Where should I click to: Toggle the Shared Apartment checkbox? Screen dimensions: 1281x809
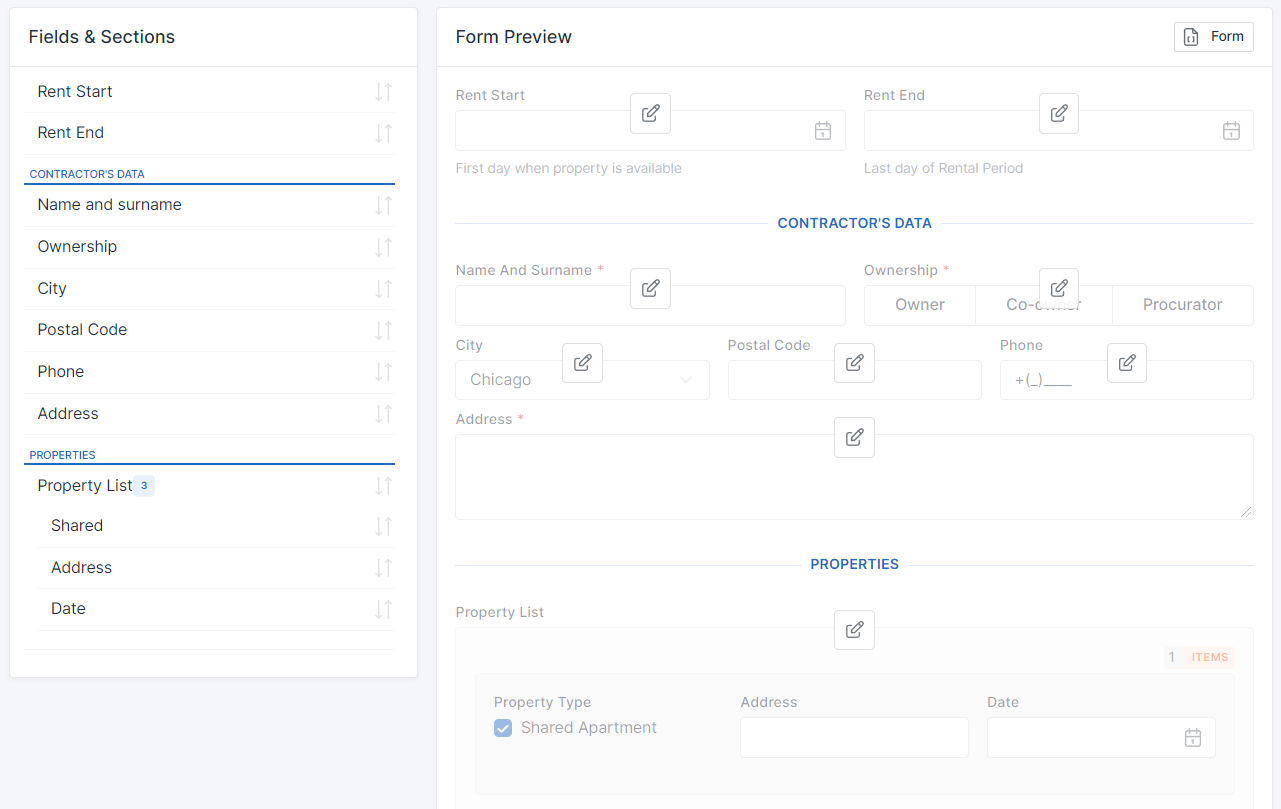pos(503,728)
